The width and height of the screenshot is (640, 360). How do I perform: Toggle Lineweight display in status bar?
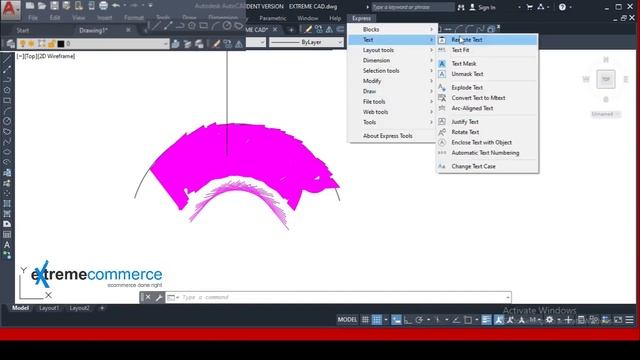coord(486,320)
